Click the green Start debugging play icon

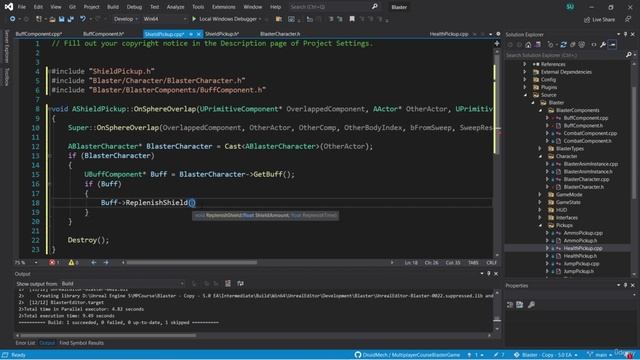pyautogui.click(x=194, y=19)
